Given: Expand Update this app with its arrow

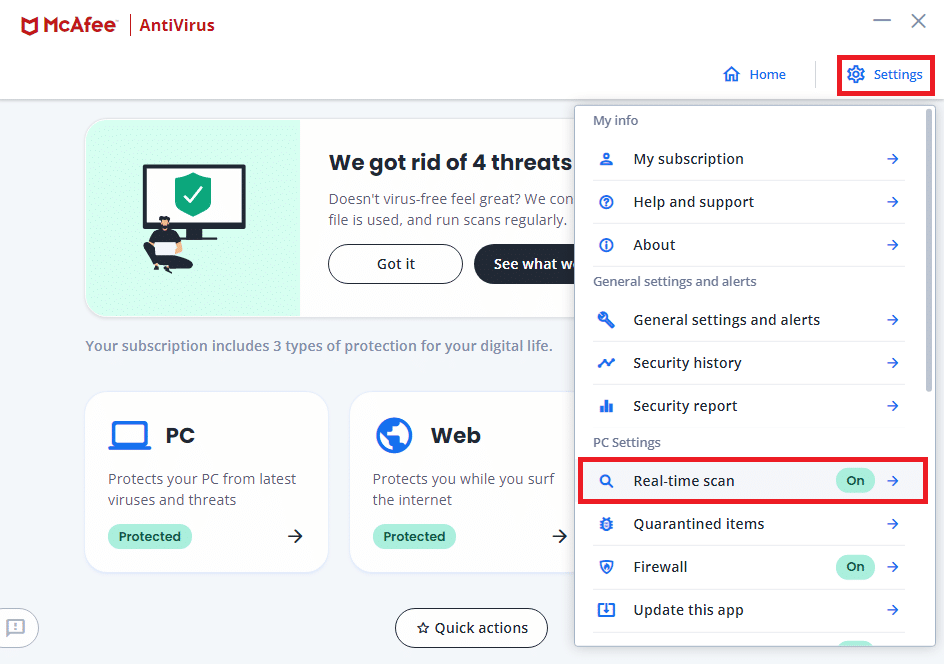Looking at the screenshot, I should click(893, 610).
